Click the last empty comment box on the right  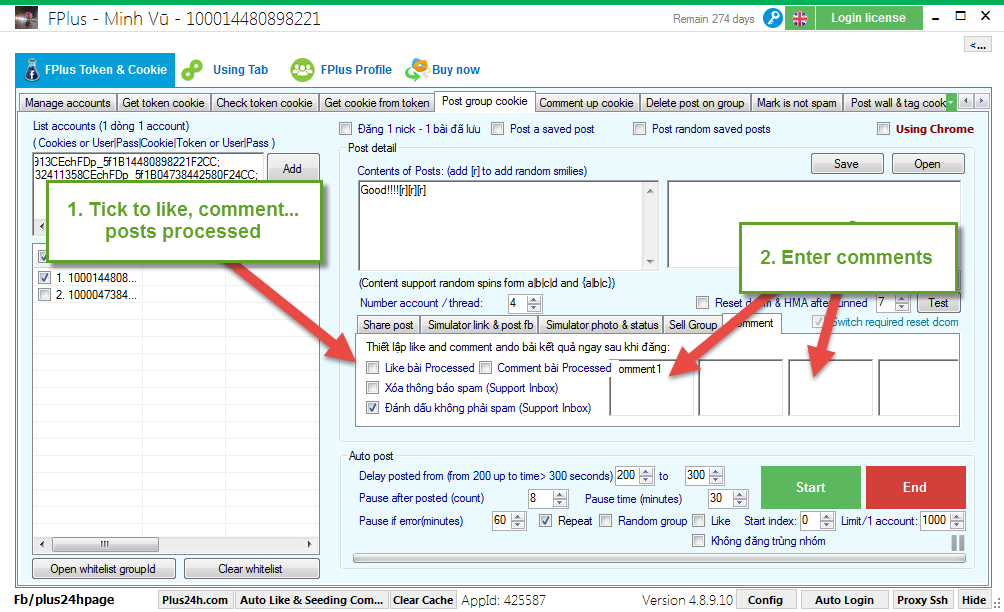click(918, 387)
